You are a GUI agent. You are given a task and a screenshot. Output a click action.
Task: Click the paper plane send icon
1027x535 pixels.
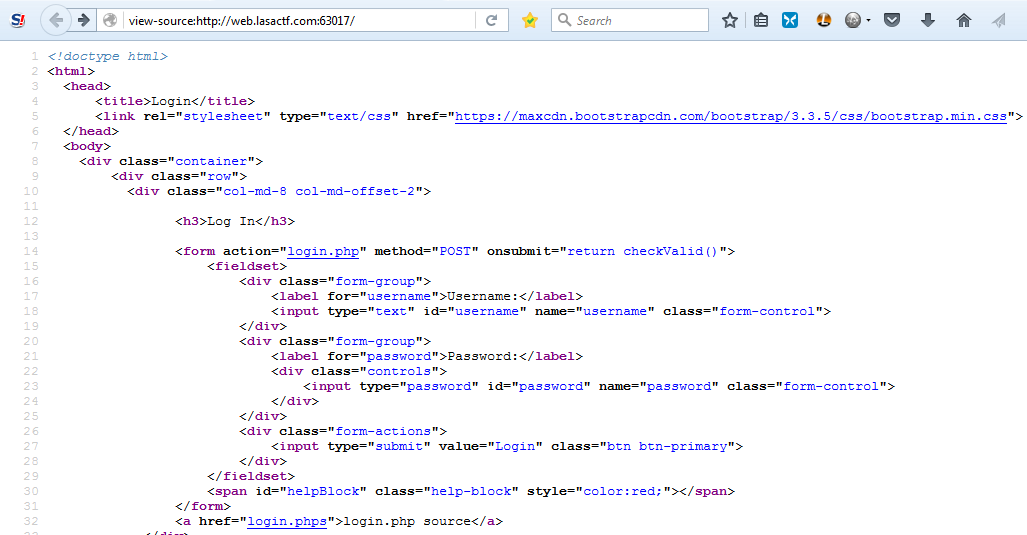(998, 20)
